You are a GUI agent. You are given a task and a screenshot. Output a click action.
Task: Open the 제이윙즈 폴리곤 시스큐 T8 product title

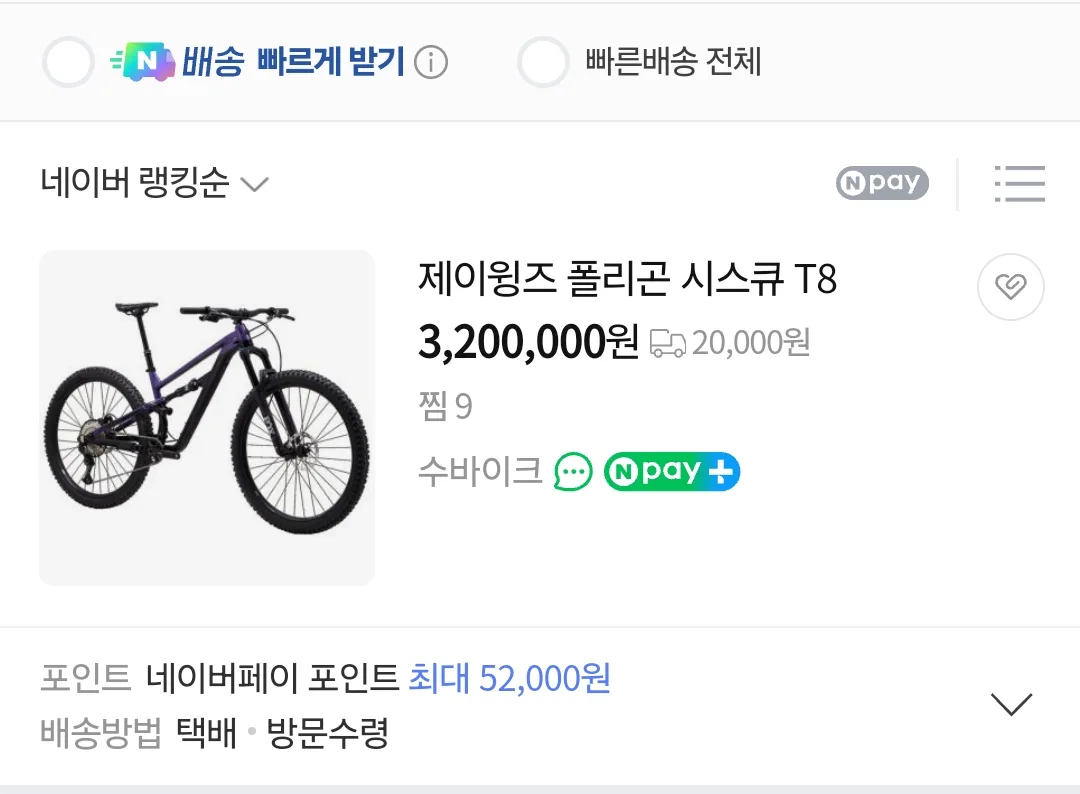point(627,280)
